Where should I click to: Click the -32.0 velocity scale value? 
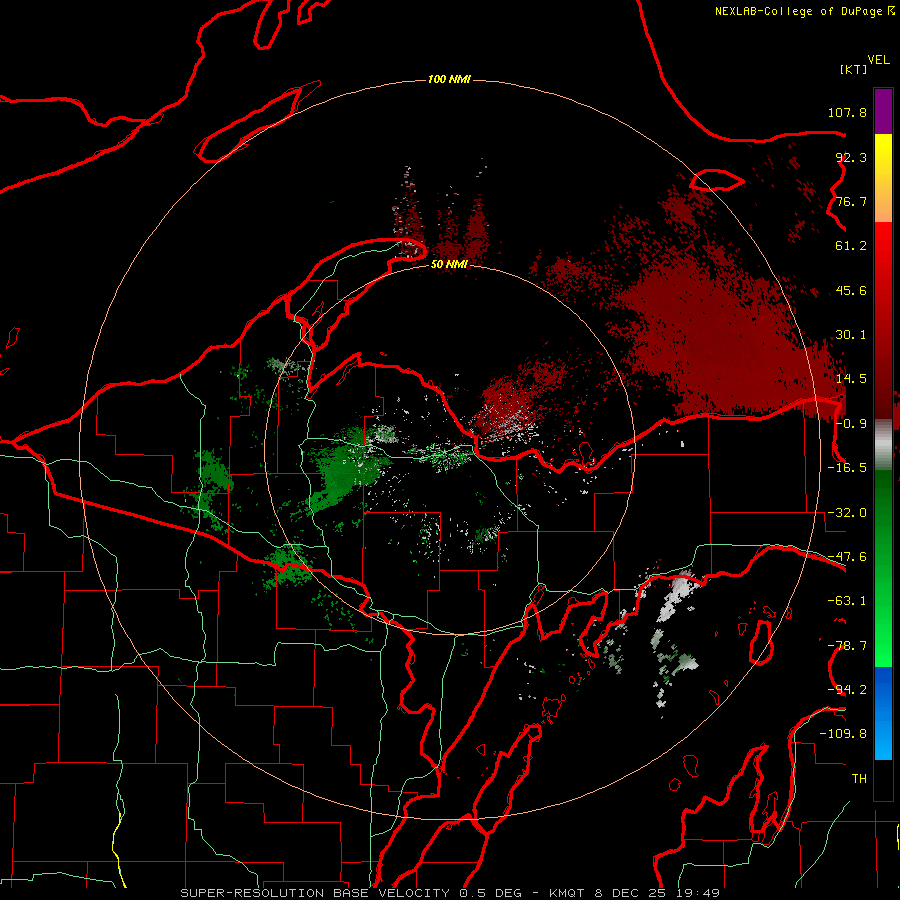coord(847,513)
